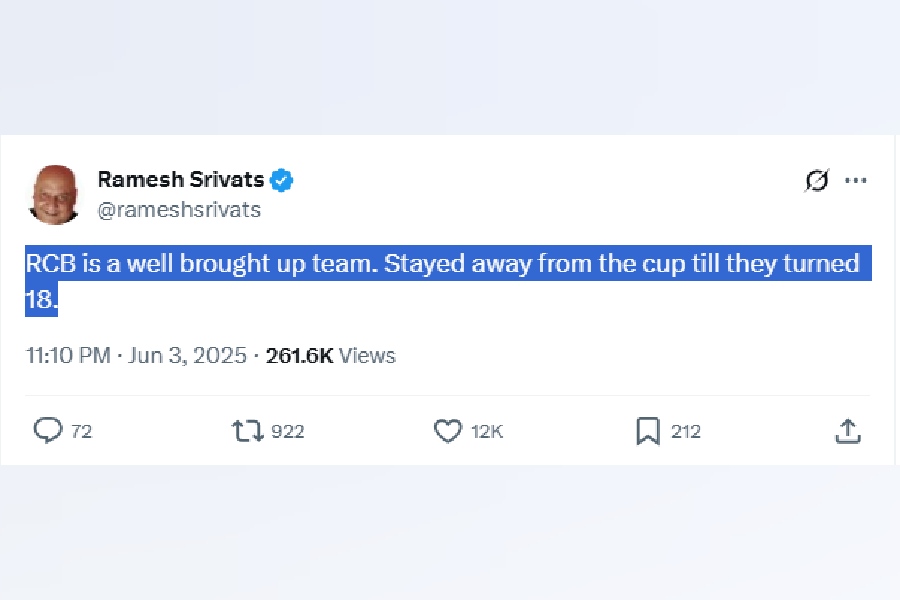The height and width of the screenshot is (600, 900).
Task: Open the share upload icon
Action: pos(847,431)
